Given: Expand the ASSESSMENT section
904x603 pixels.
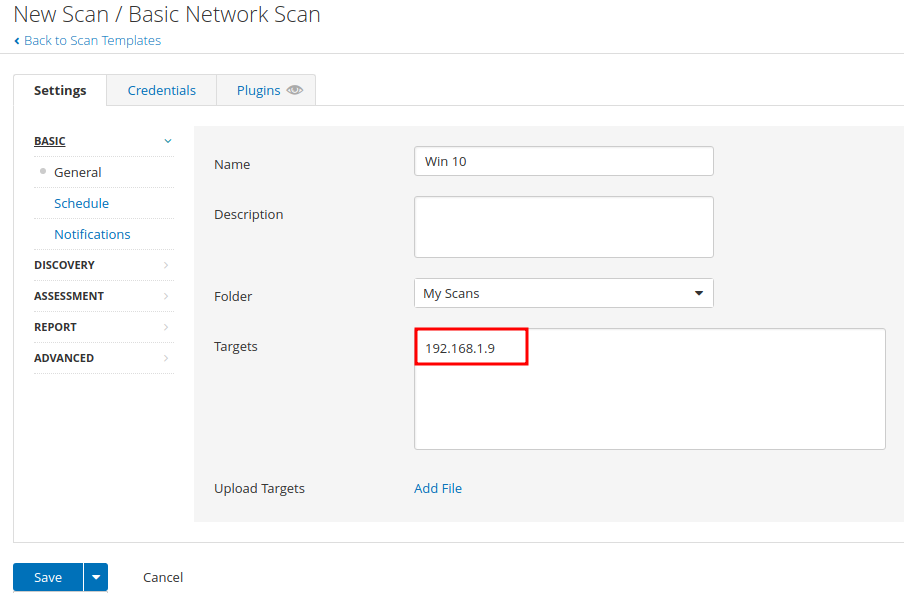Looking at the screenshot, I should click(x=104, y=296).
